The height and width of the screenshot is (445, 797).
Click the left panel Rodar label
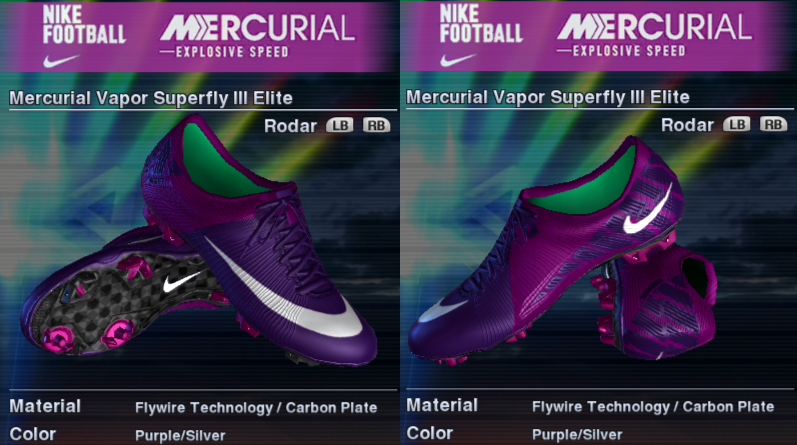point(290,126)
